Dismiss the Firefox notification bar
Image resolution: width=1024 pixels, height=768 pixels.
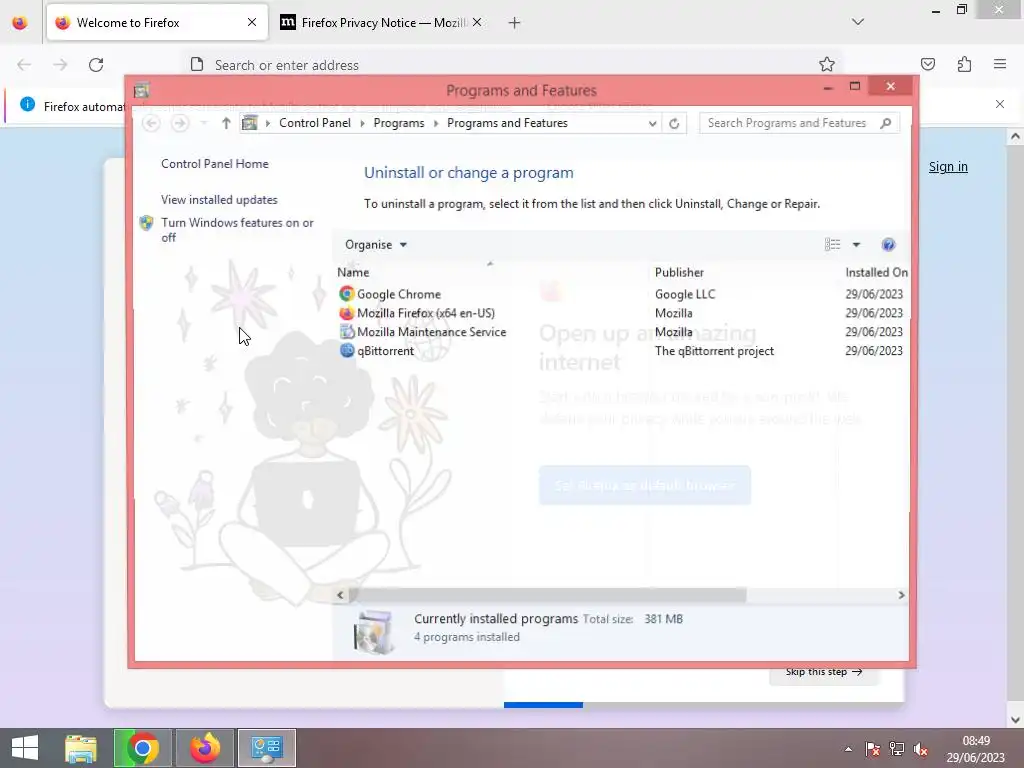[x=999, y=104]
